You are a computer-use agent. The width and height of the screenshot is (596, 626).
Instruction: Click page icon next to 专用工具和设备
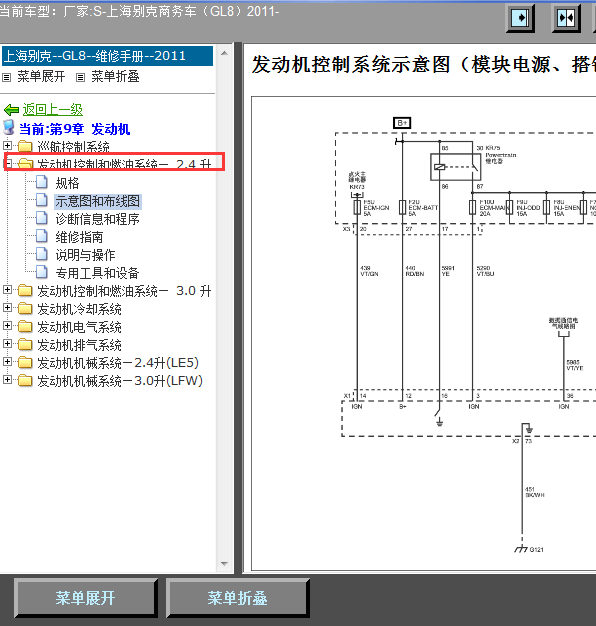(x=42, y=271)
